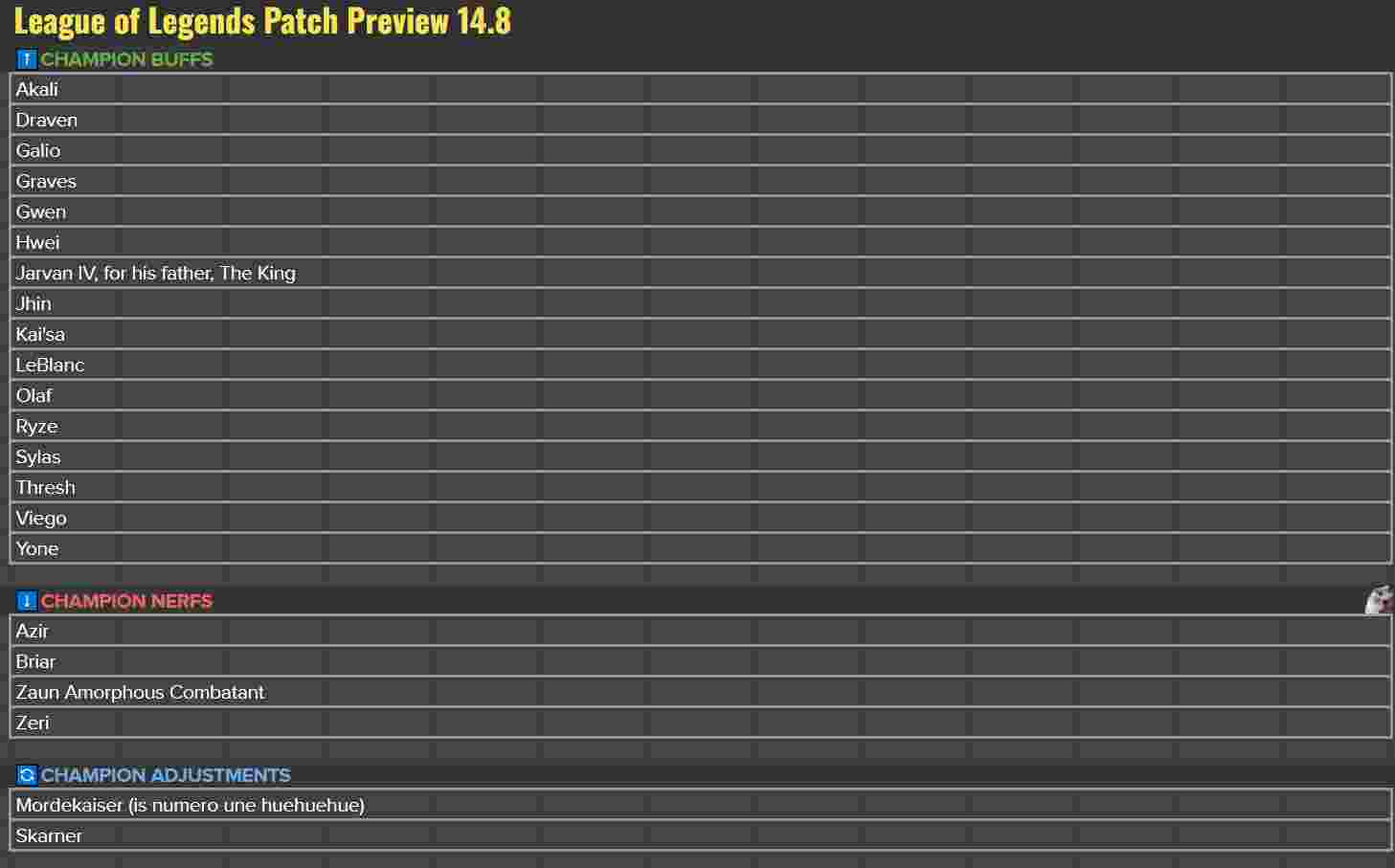Viewport: 1395px width, 868px height.
Task: Click the refresh icon beside Champion Adjustments
Action: 27,775
